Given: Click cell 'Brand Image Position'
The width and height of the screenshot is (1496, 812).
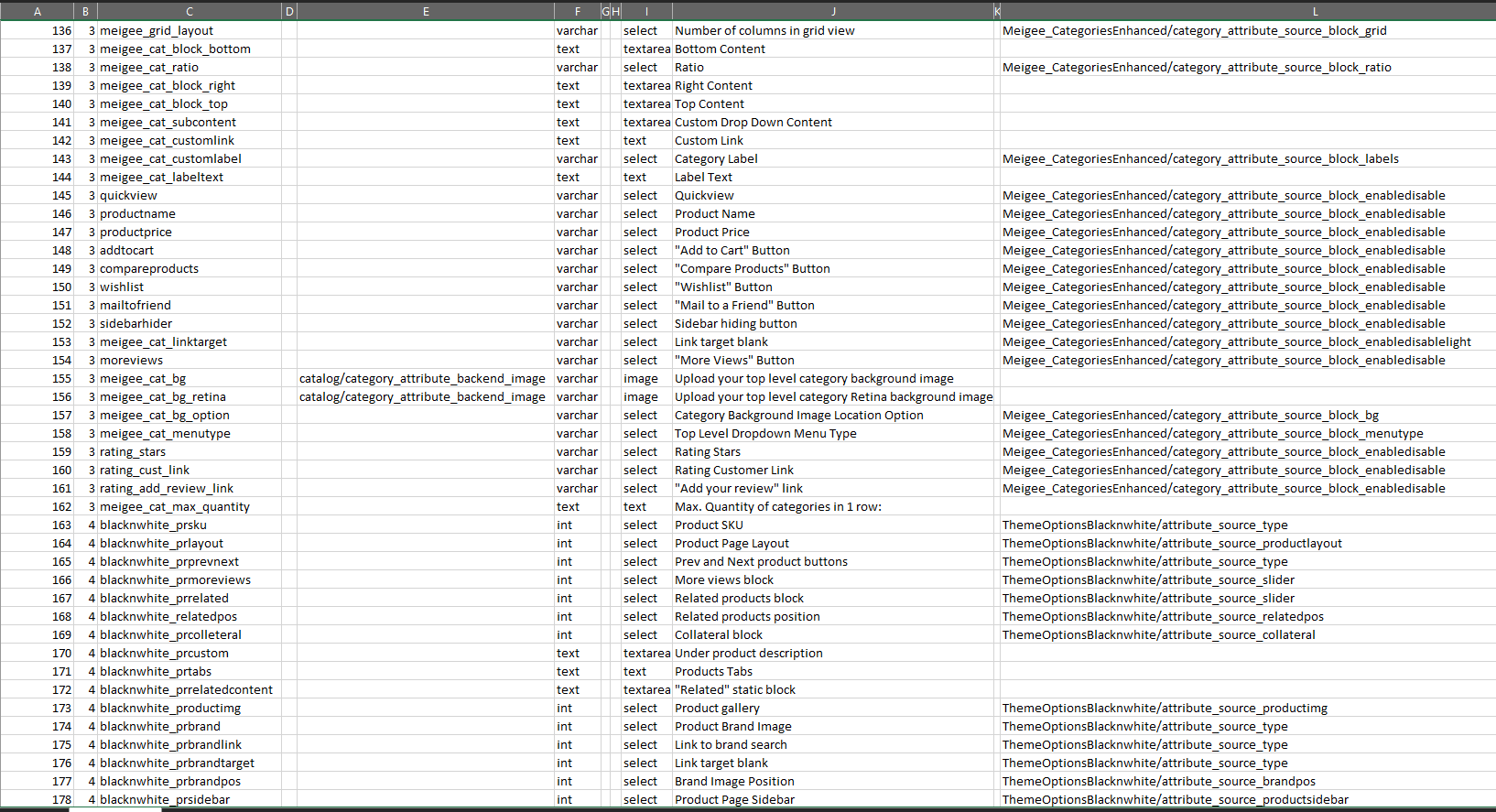Looking at the screenshot, I should 833,781.
